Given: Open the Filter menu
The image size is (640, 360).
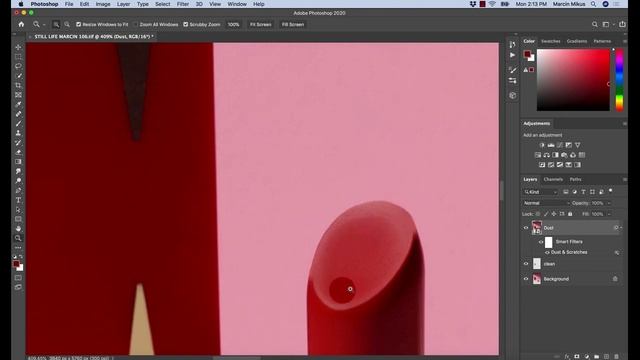Looking at the screenshot, I should coord(182,4).
